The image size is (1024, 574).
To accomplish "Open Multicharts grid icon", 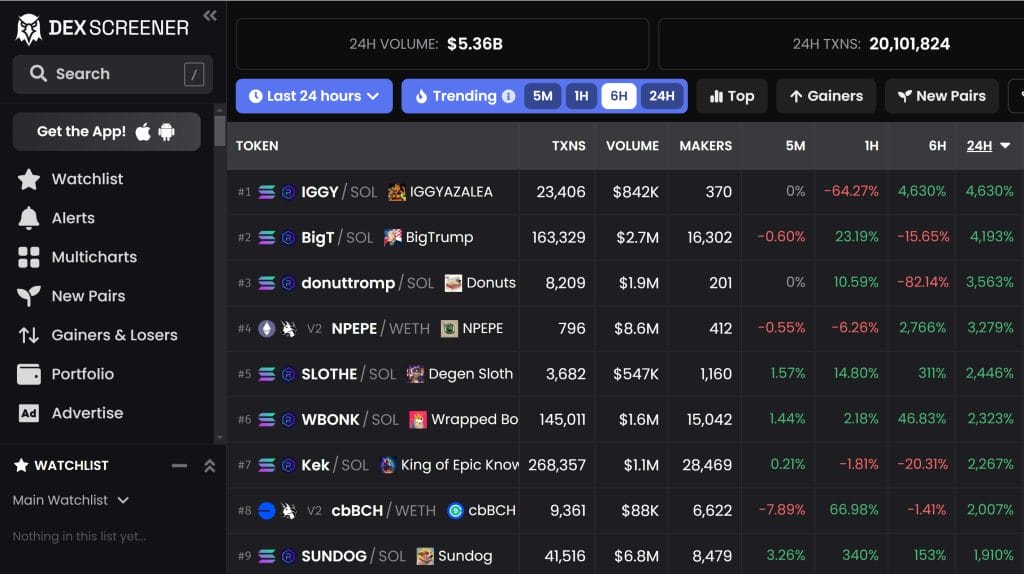I will pos(29,257).
